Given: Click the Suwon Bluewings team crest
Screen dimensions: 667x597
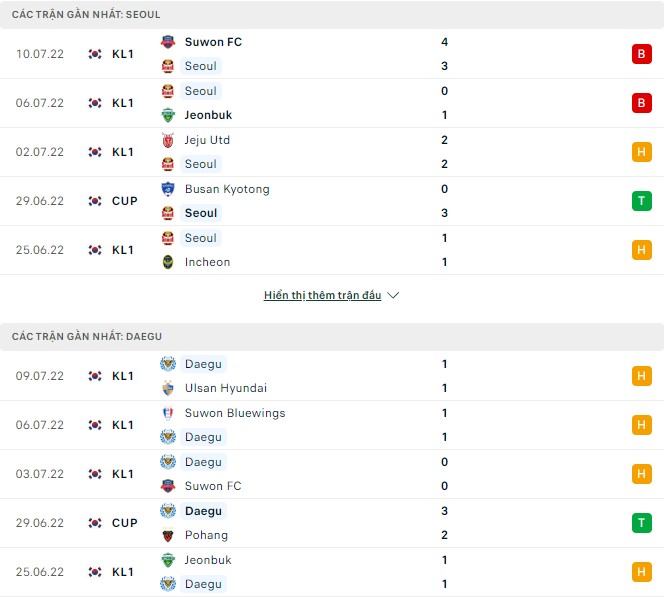Looking at the screenshot, I should coord(168,413).
